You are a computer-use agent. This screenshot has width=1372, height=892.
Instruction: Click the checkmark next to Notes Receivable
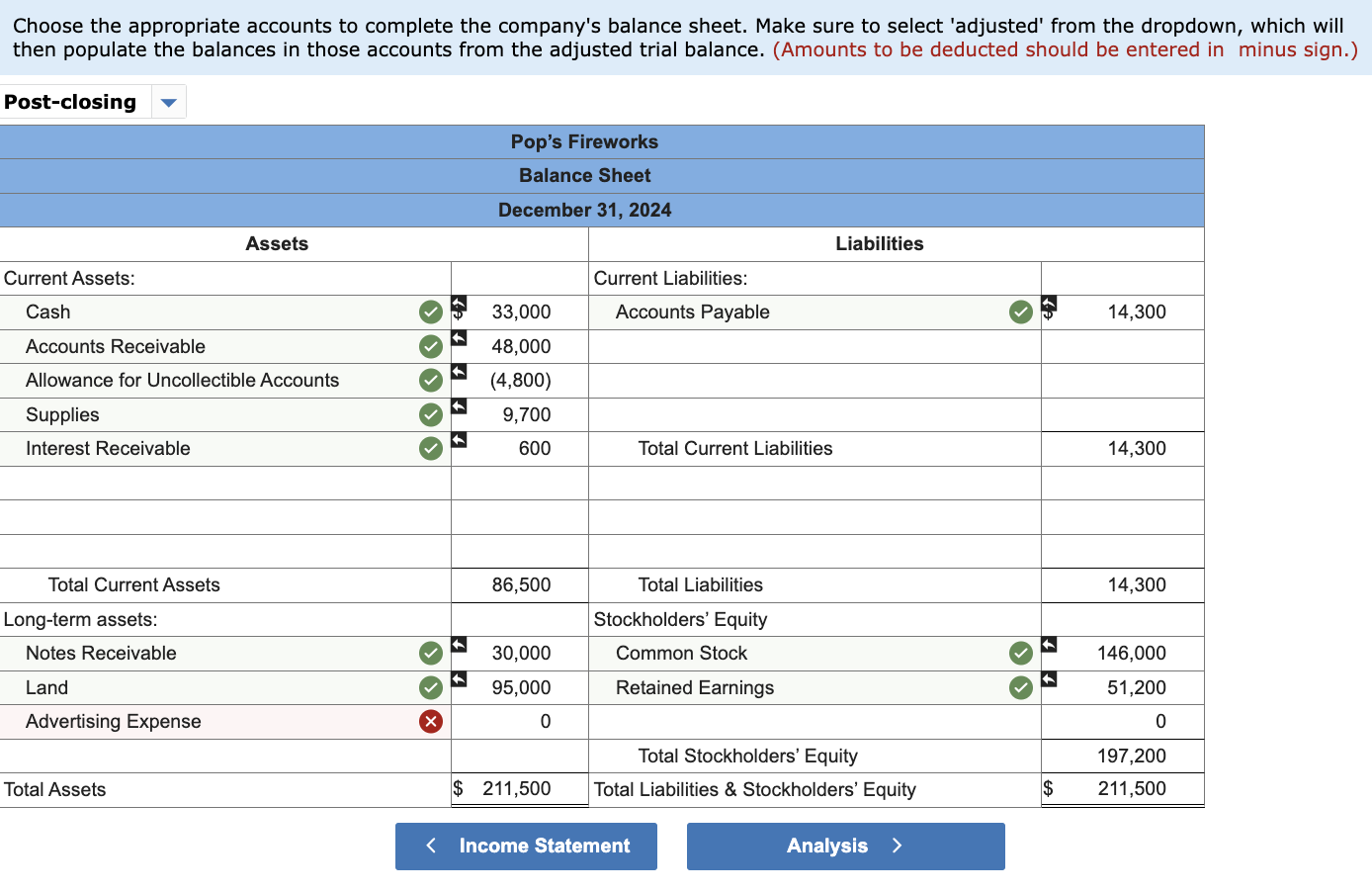(x=430, y=653)
